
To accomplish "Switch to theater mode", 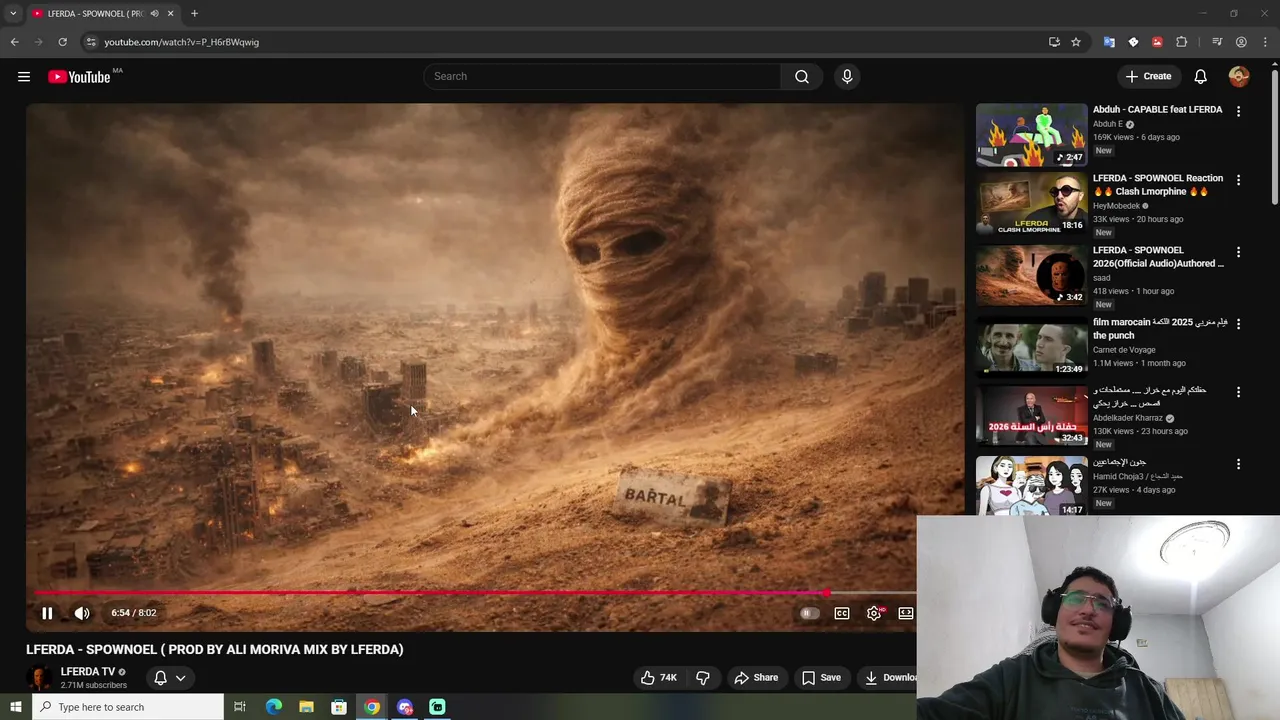I will 906,613.
